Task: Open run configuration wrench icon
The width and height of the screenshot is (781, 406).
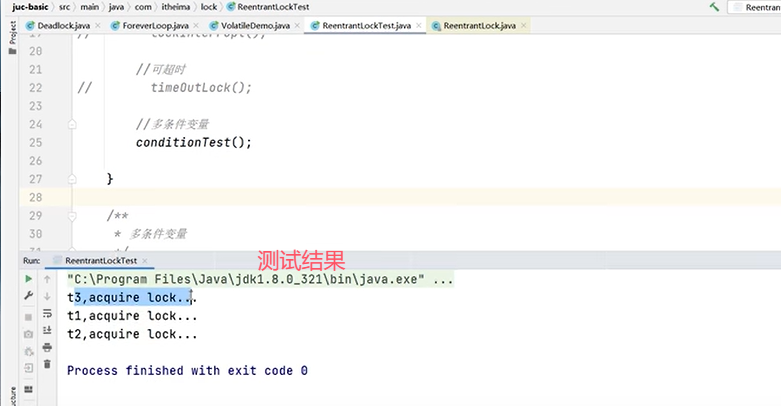Action: pos(28,296)
